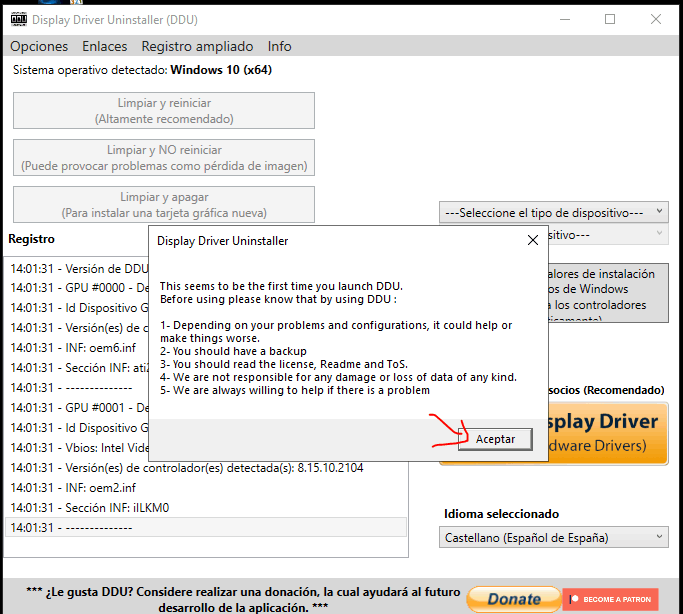Screen dimensions: 683x614
Task: Select log line 'Vbios: Intel Vide'
Action: pyautogui.click(x=78, y=448)
